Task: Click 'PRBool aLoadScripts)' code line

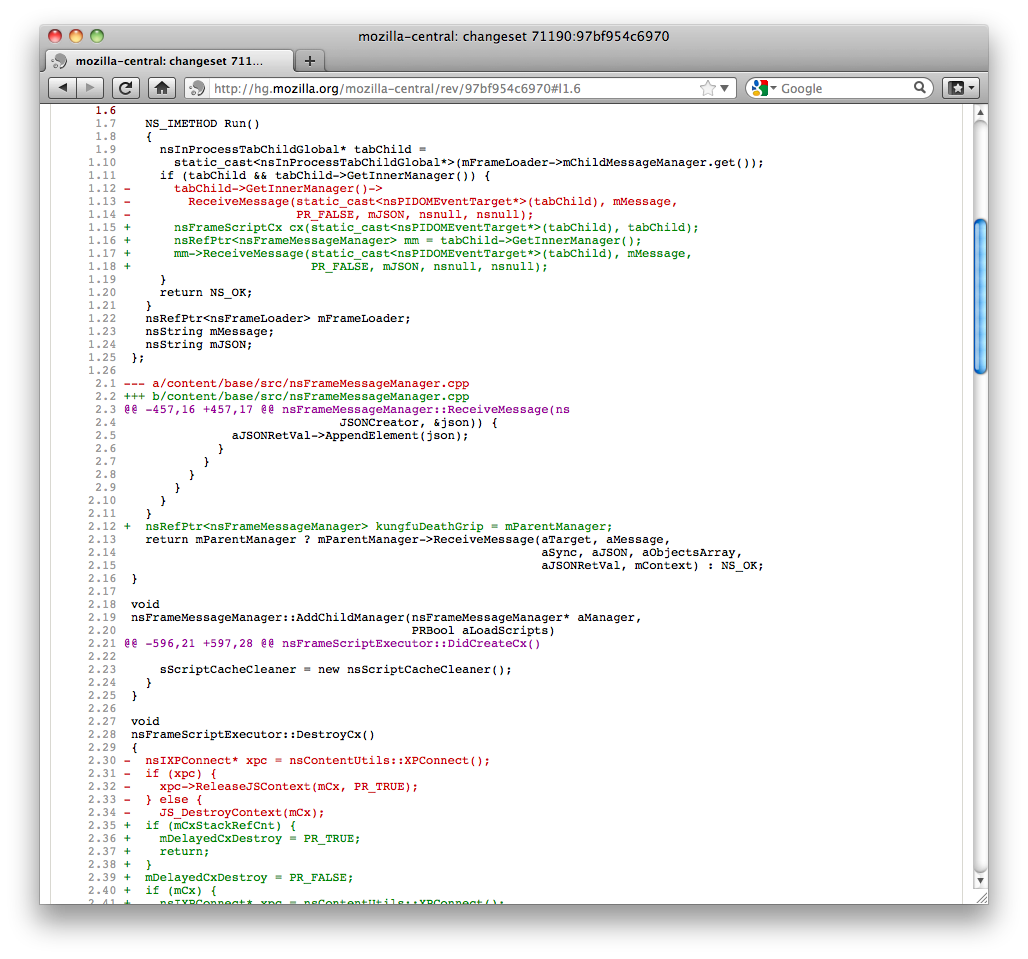Action: pos(483,631)
